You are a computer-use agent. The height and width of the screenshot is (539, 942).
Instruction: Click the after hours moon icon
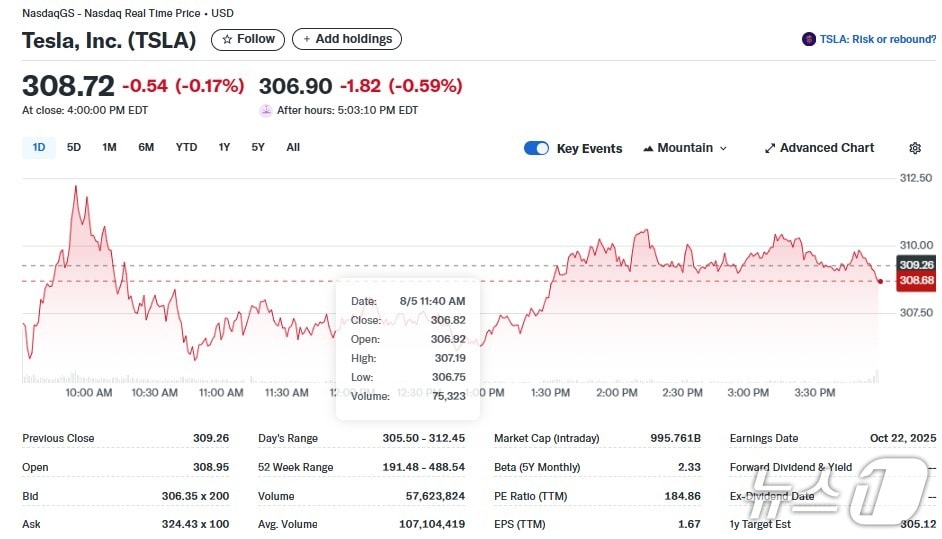266,110
